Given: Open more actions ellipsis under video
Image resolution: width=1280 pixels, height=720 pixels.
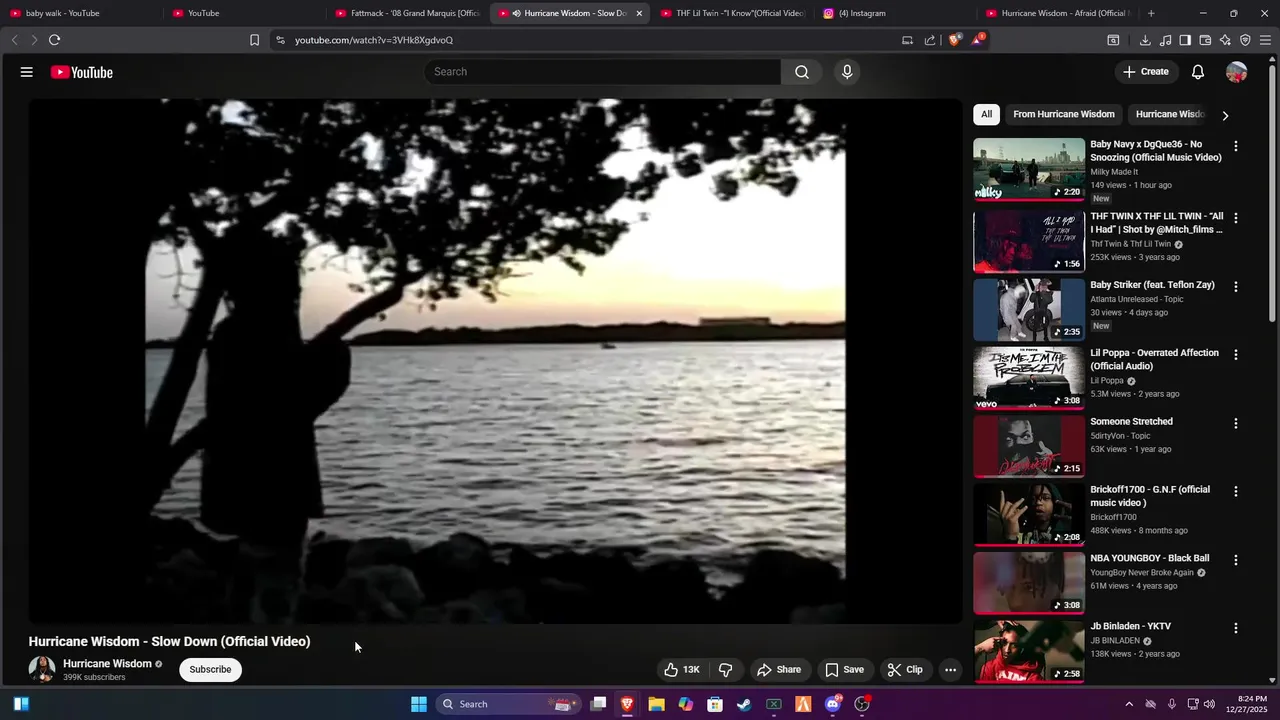Looking at the screenshot, I should tap(951, 670).
